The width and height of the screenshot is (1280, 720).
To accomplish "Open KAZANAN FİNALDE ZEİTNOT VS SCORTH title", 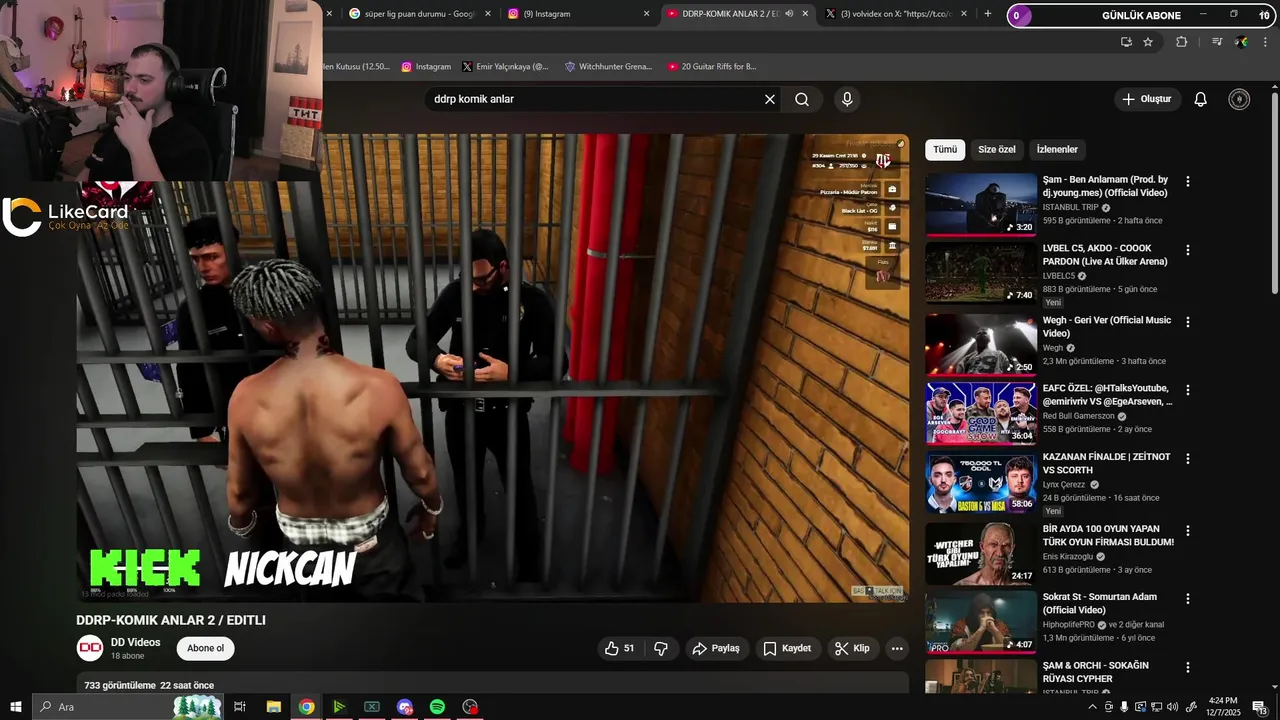I will [x=1106, y=463].
